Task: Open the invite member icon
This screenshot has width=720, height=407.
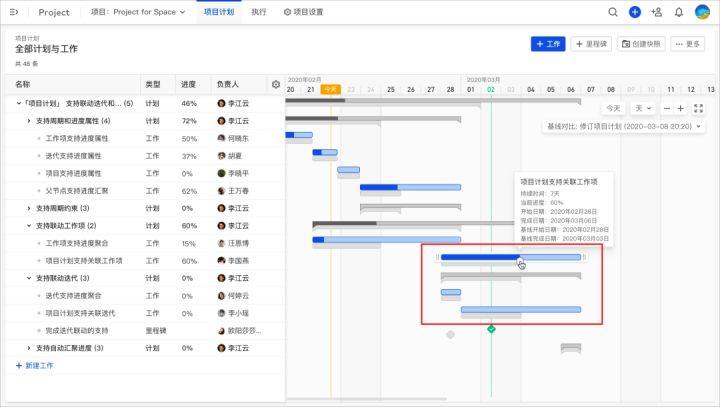Action: [x=657, y=12]
